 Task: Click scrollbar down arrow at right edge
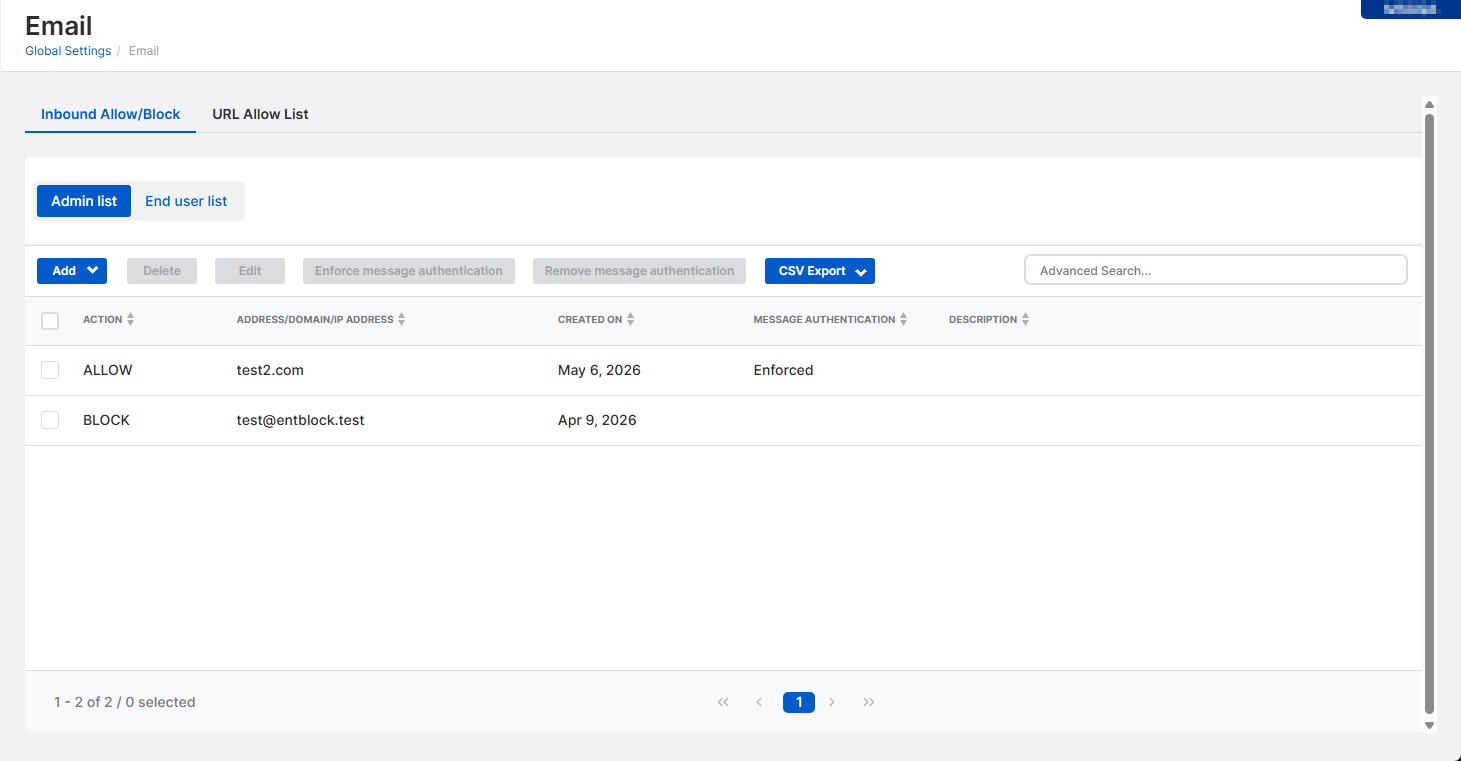[x=1429, y=725]
